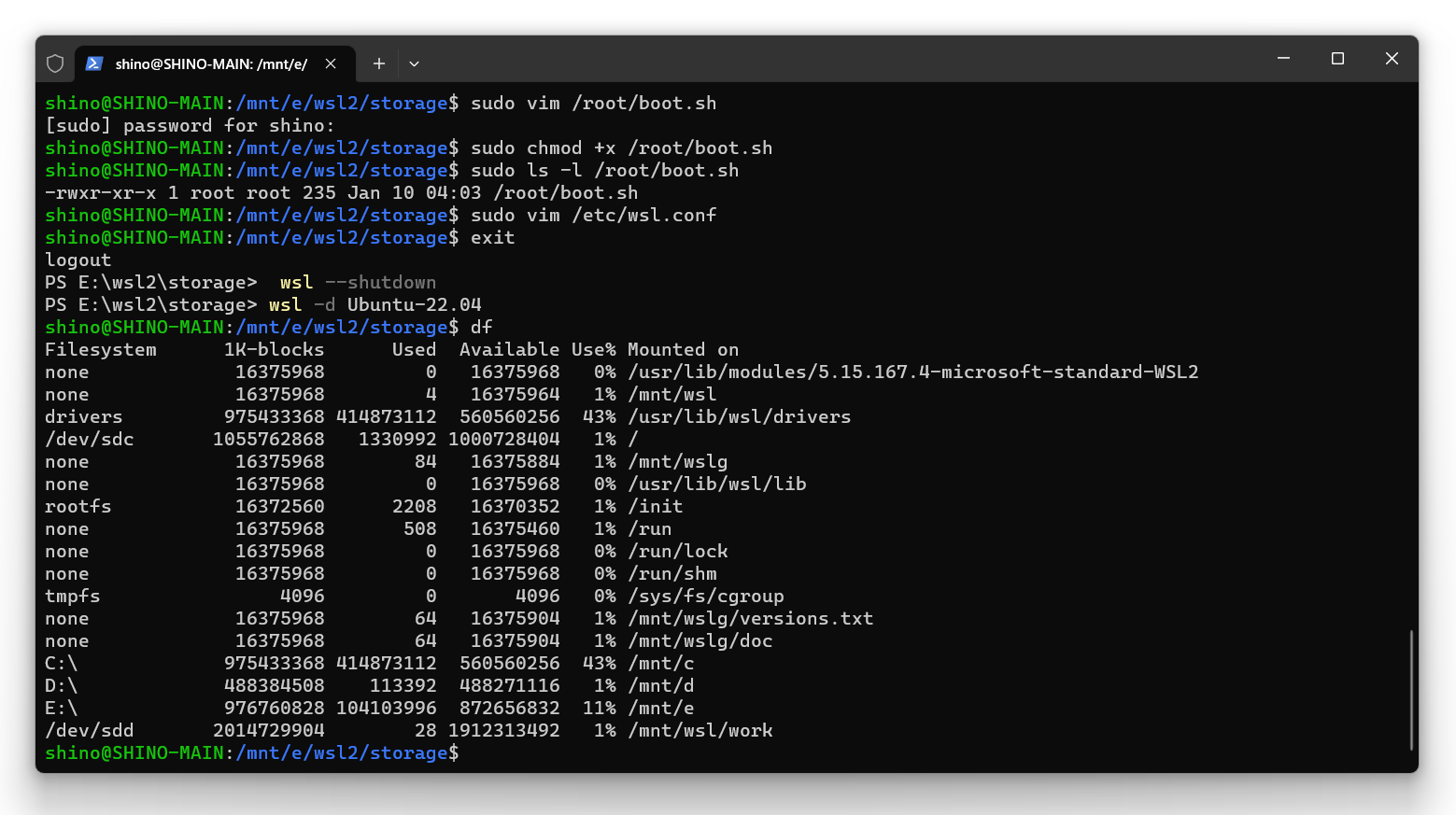Minimize the terminal window
The width and height of the screenshot is (1456, 815).
(x=1283, y=58)
